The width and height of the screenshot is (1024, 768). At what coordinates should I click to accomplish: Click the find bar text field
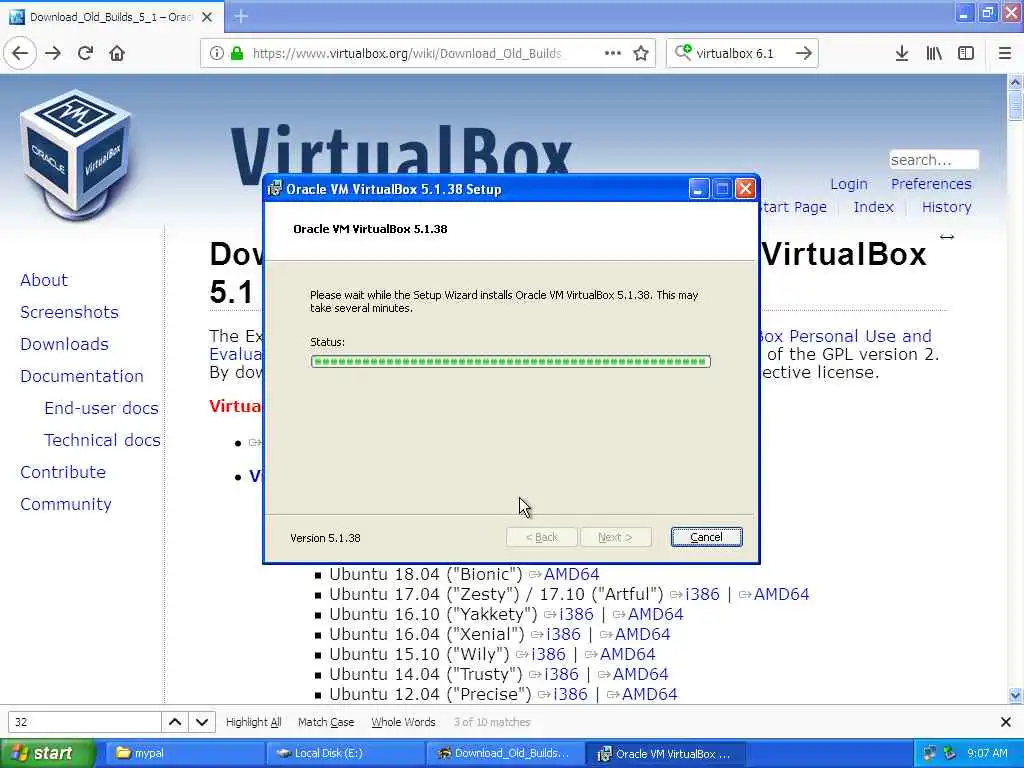(84, 722)
